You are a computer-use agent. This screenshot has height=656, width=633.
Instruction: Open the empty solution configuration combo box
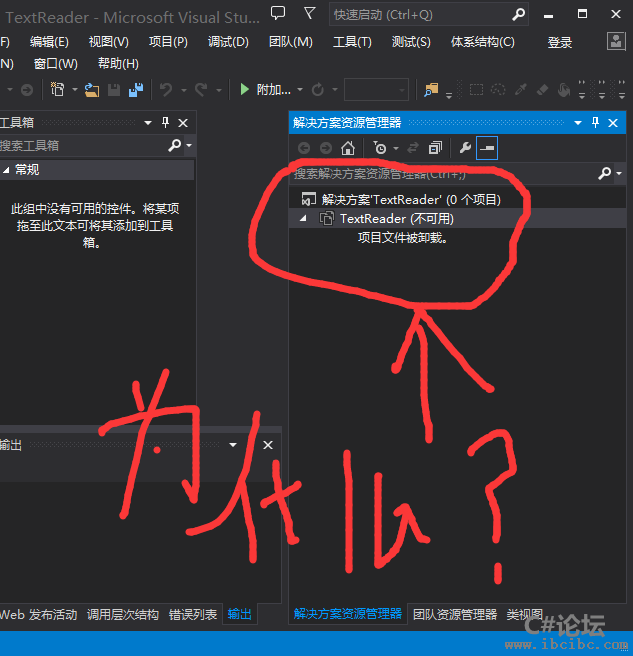pos(376,90)
